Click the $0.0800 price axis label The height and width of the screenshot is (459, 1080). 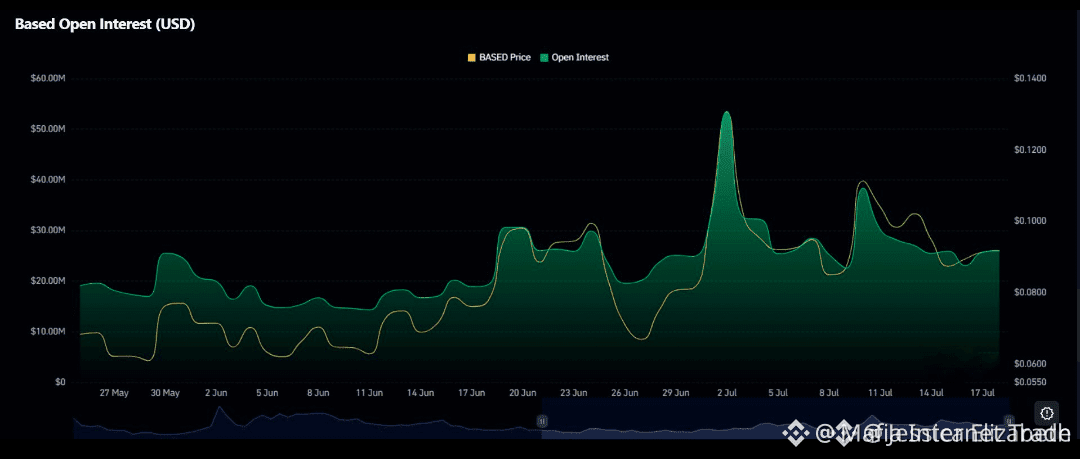click(x=1030, y=292)
